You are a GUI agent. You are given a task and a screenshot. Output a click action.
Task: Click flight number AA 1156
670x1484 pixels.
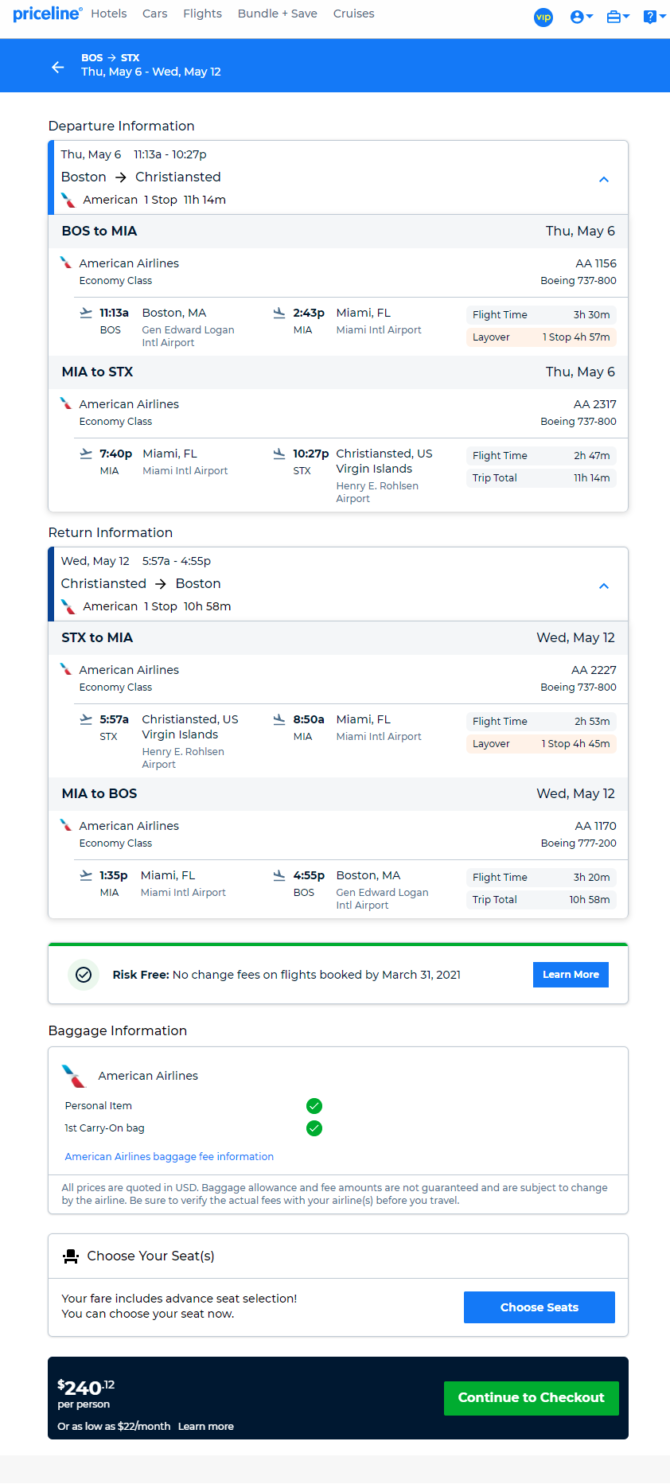click(596, 264)
